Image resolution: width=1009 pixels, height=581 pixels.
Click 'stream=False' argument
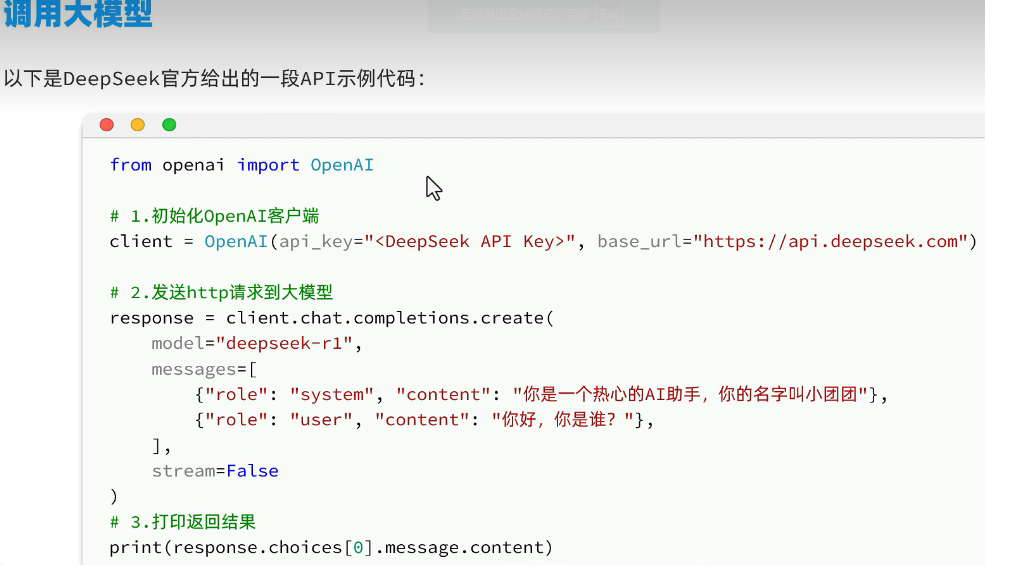click(215, 471)
